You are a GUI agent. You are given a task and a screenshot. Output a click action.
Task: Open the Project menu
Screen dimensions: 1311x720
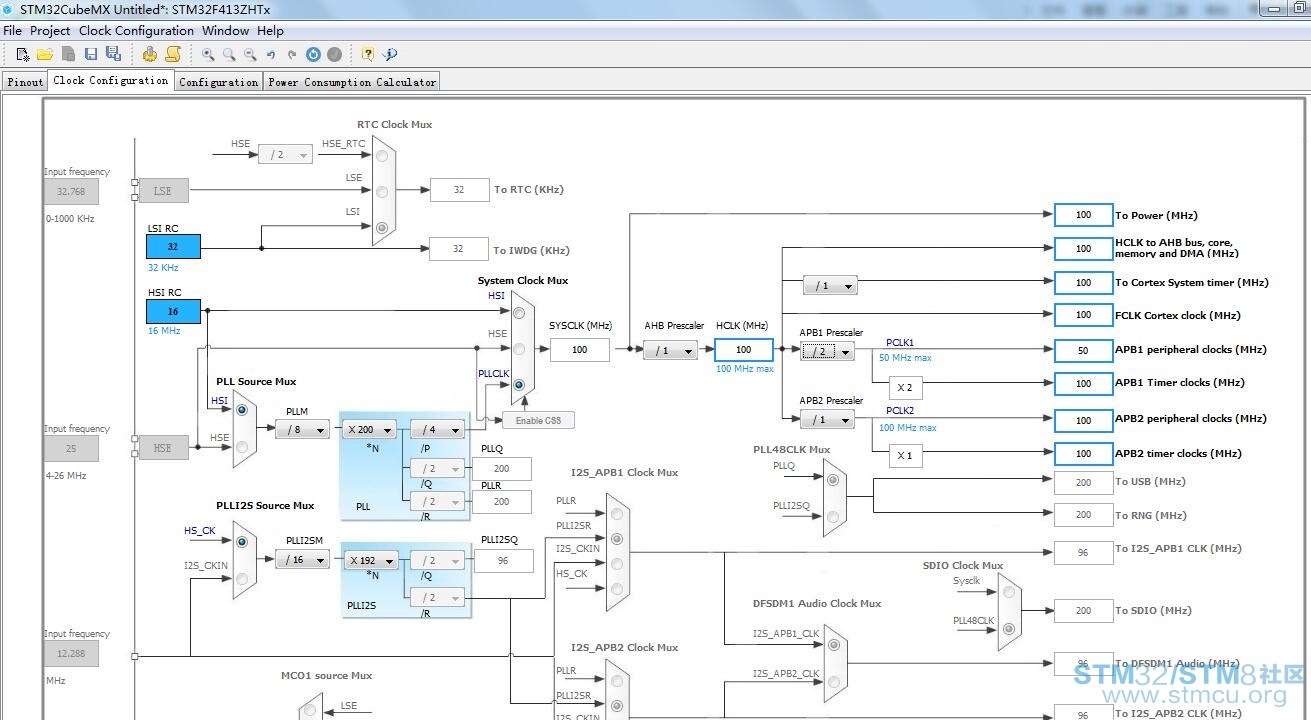coord(50,31)
